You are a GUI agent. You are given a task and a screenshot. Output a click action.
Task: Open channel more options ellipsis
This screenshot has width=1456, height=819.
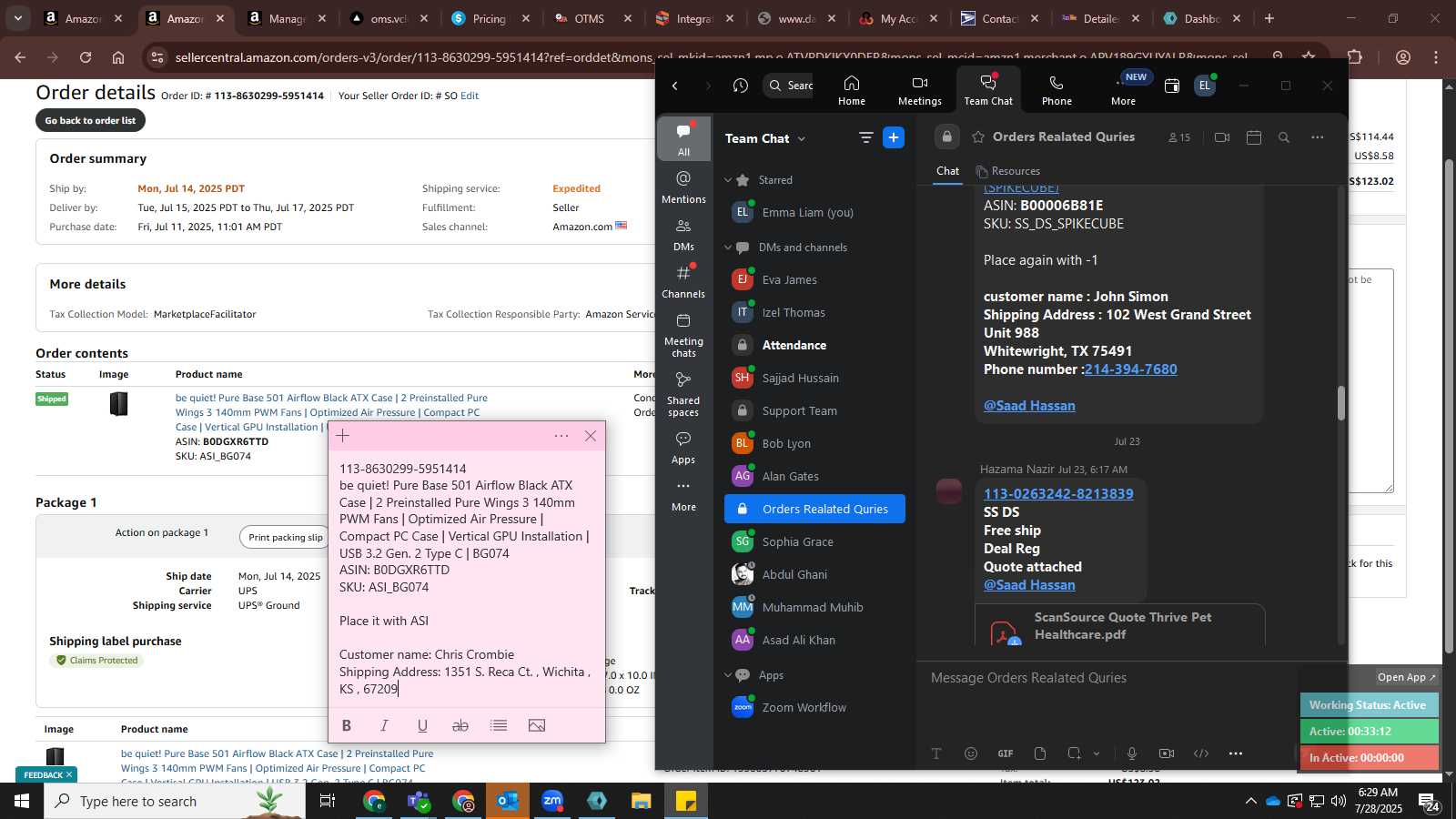(x=1317, y=137)
